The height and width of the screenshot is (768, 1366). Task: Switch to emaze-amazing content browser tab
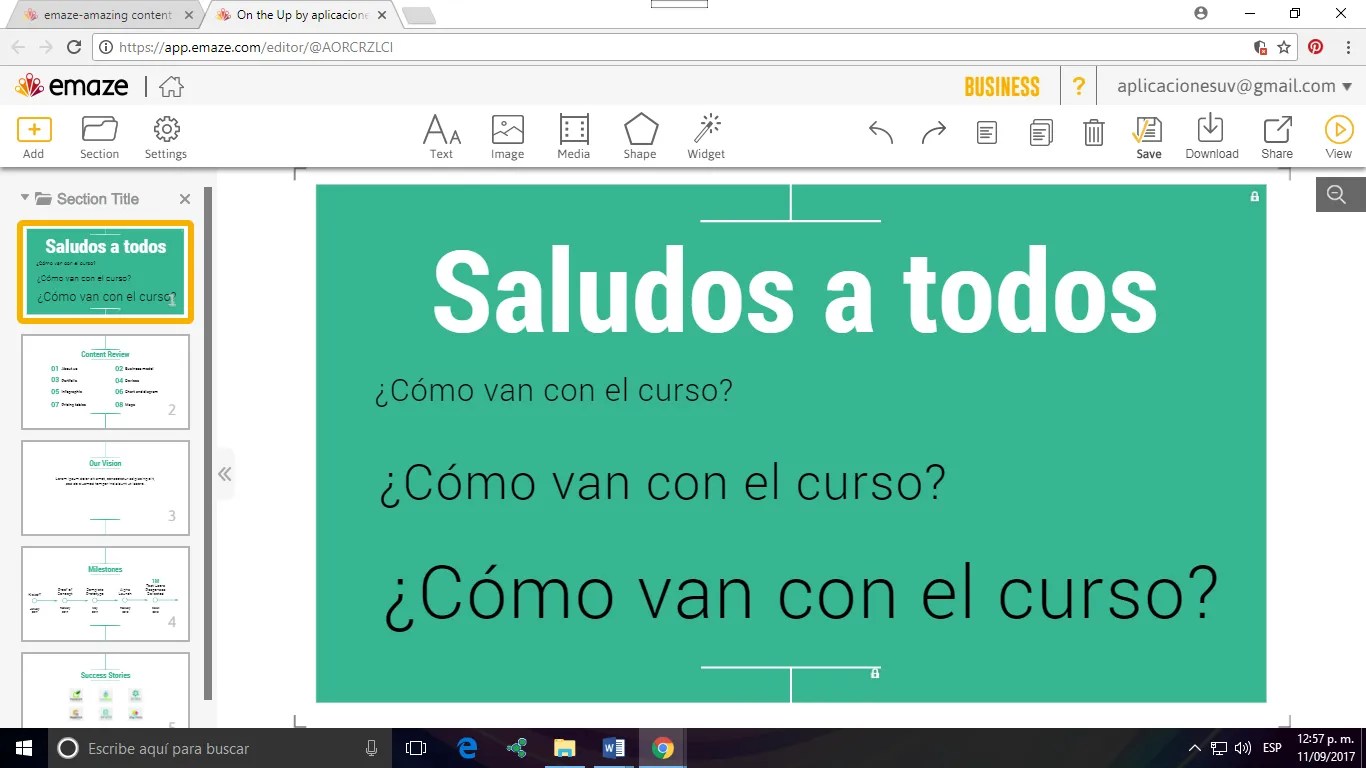(107, 15)
